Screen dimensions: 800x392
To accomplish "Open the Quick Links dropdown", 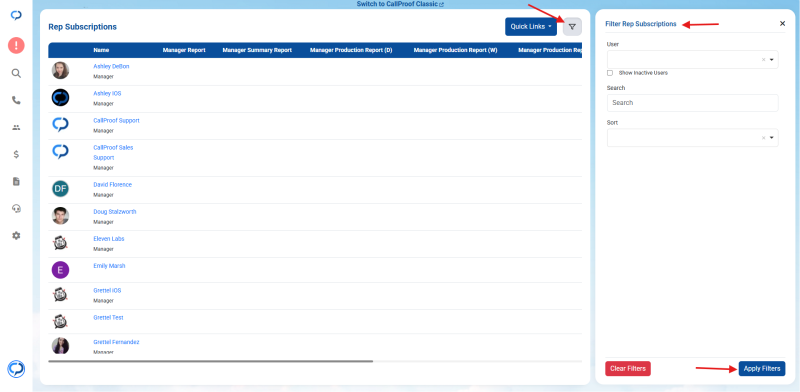I will [531, 27].
